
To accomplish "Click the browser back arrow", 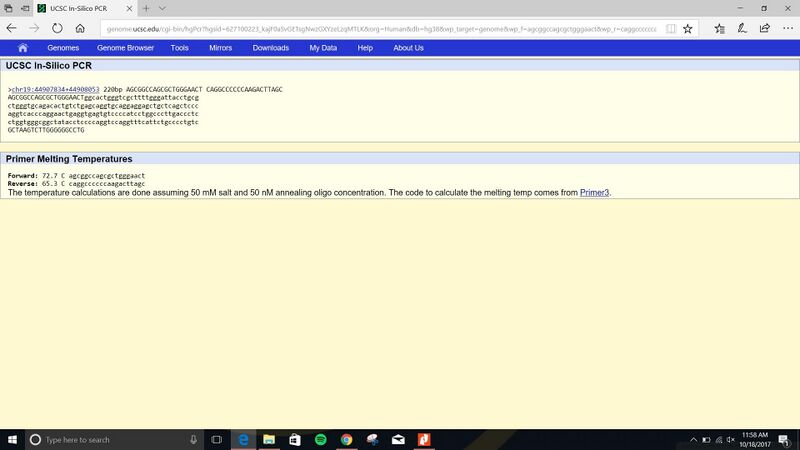I will [11, 29].
